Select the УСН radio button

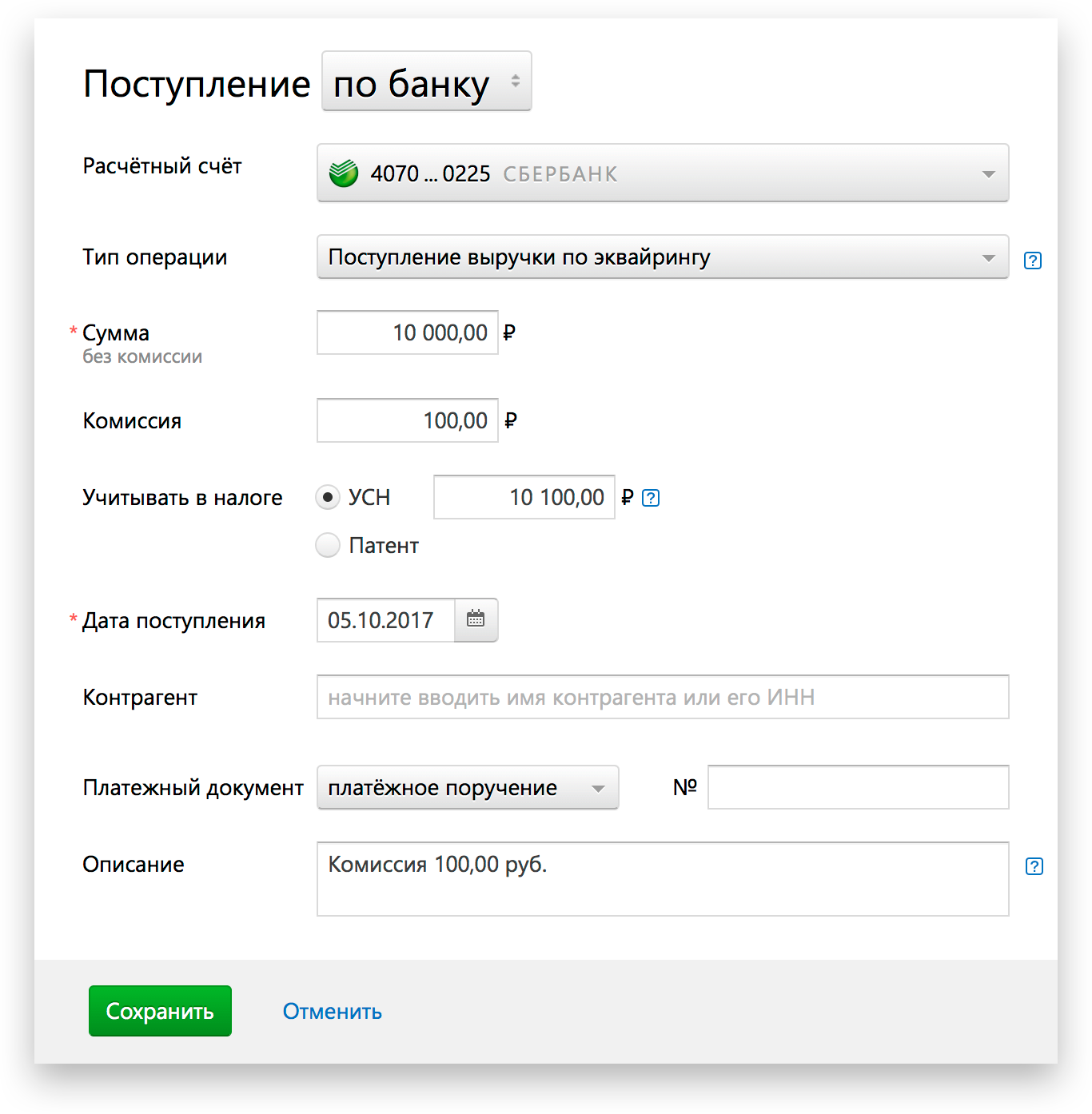328,497
